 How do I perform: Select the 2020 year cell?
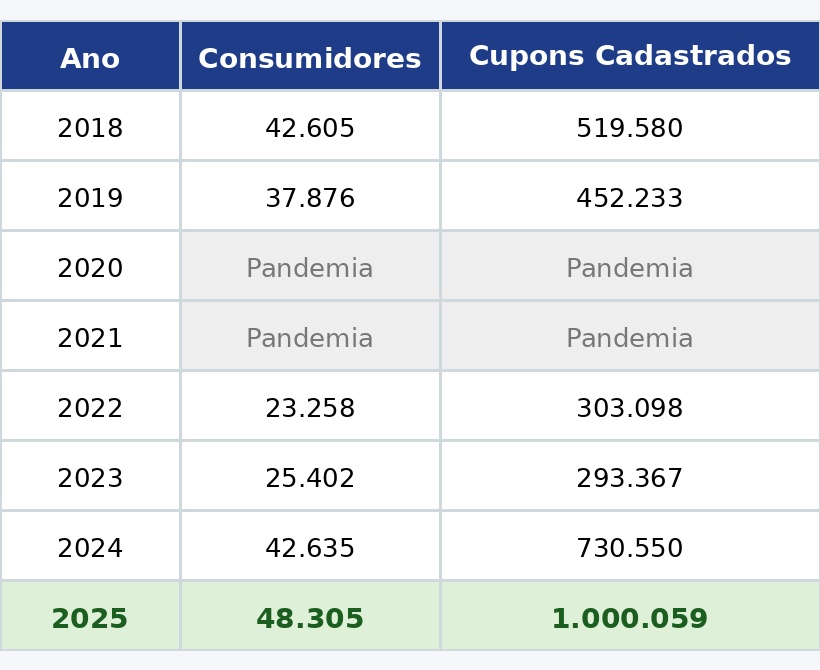tap(90, 268)
